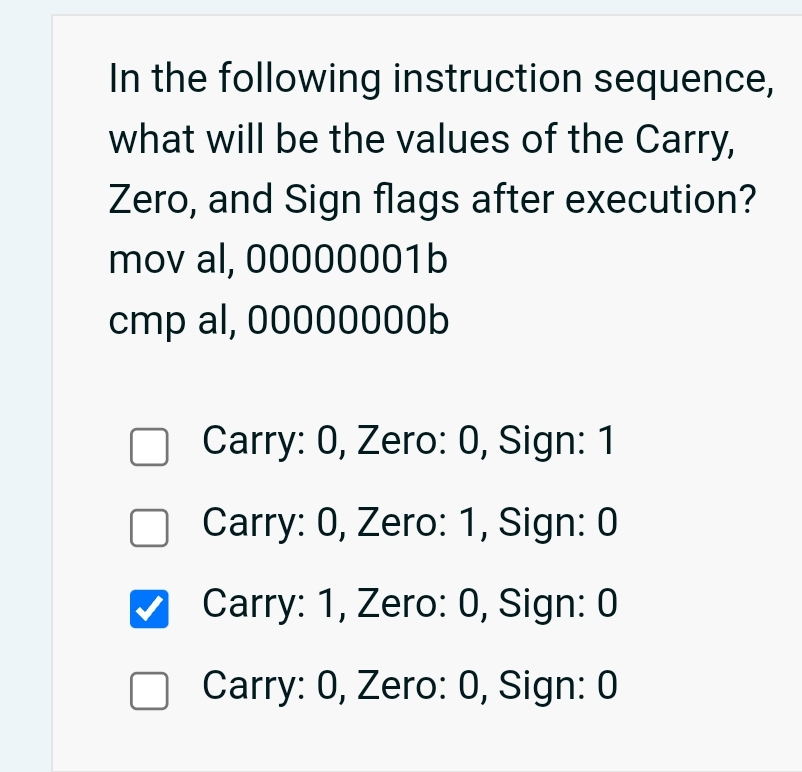Check the 'Carry: 0, Zero: 1, Sign: 0' checkbox
The height and width of the screenshot is (772, 802).
148,529
